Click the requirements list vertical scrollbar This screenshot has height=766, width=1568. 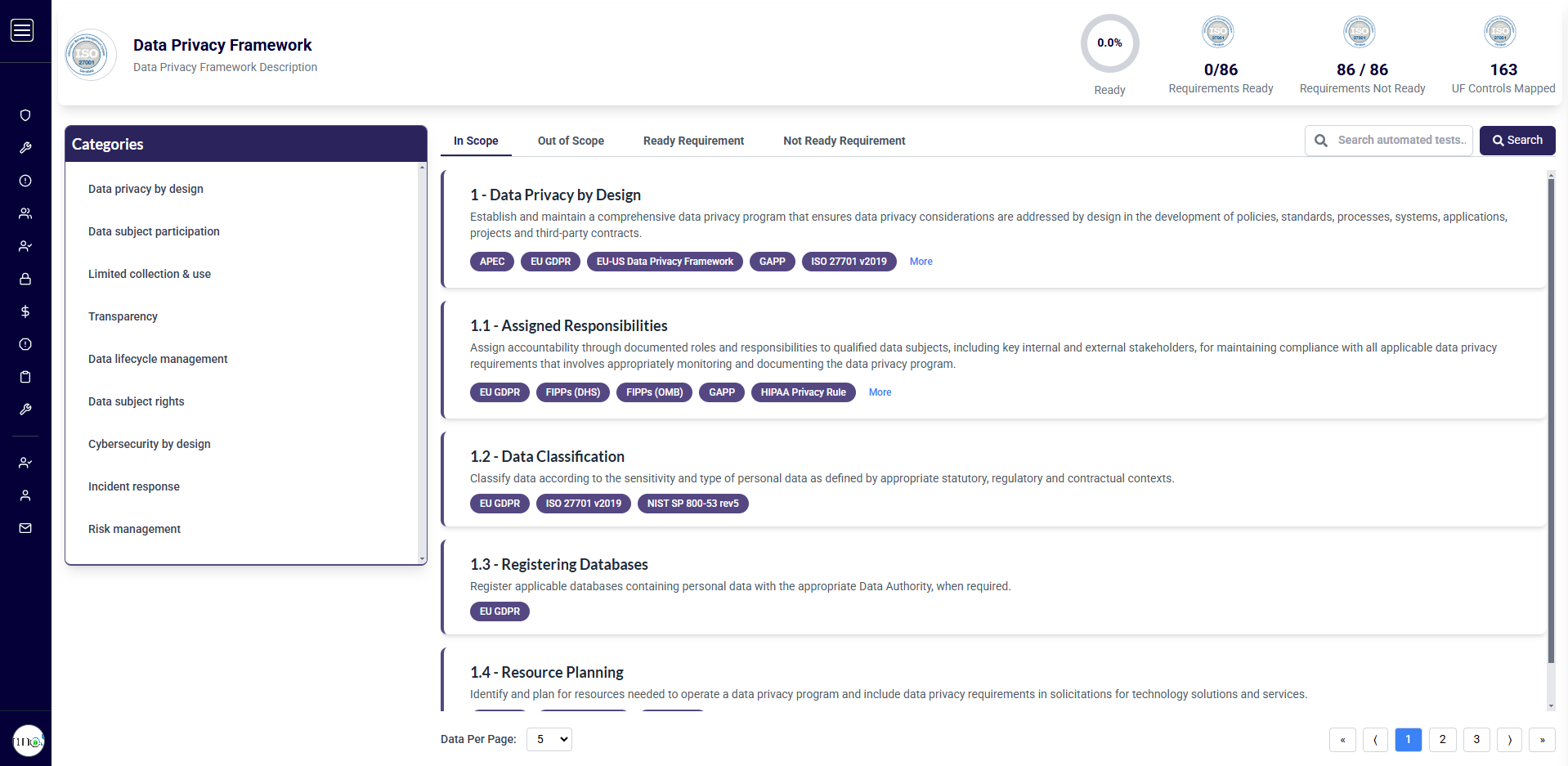pyautogui.click(x=1551, y=409)
